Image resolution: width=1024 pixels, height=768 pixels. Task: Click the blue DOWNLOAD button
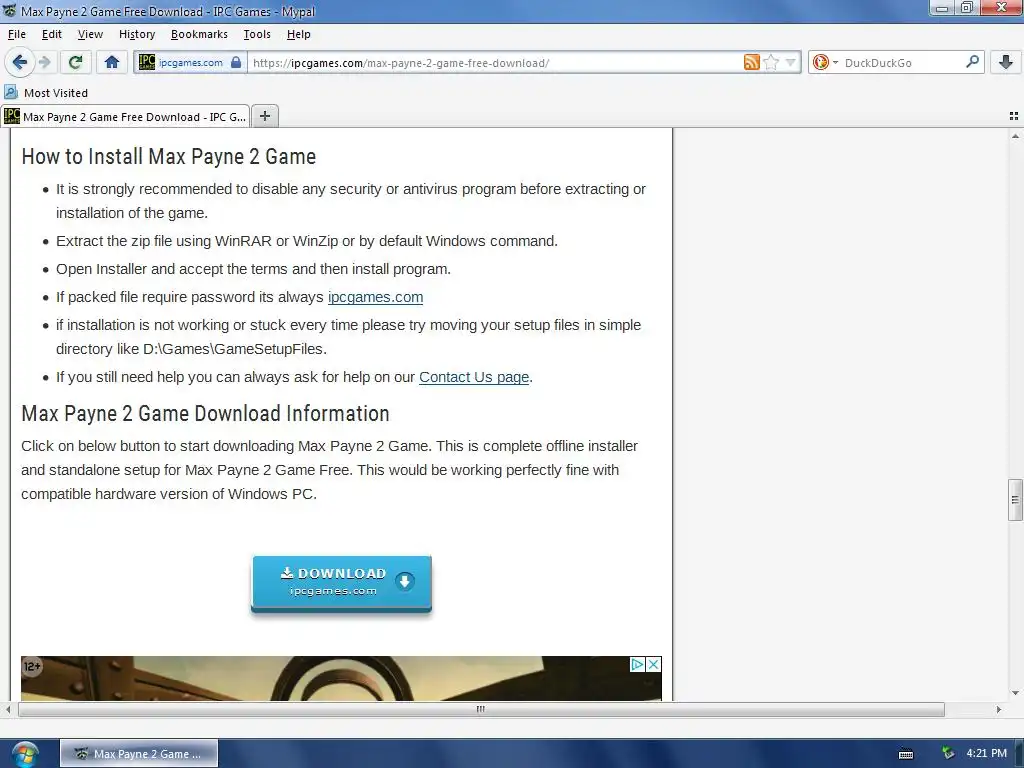[x=342, y=584]
